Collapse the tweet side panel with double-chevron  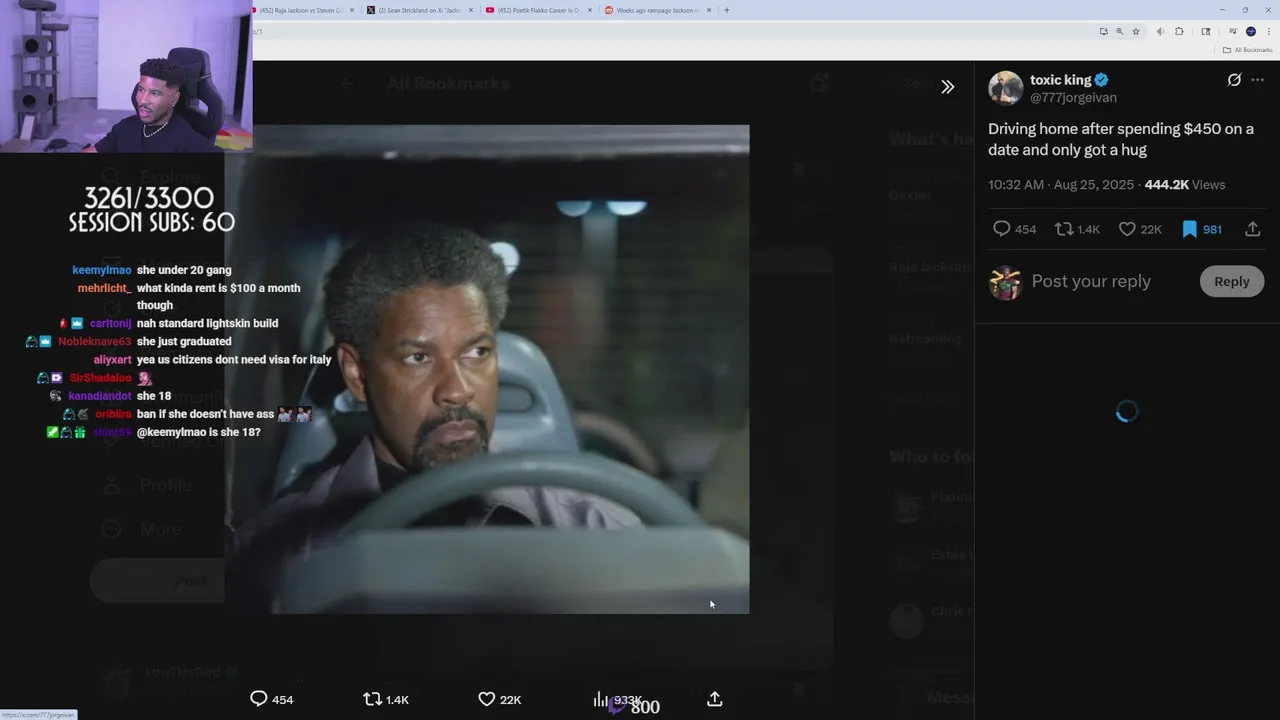pos(947,87)
